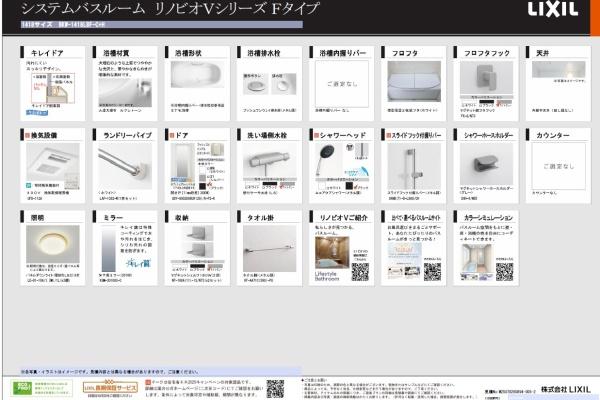
Task: Click the カウンター card heading
Action: coord(553,135)
